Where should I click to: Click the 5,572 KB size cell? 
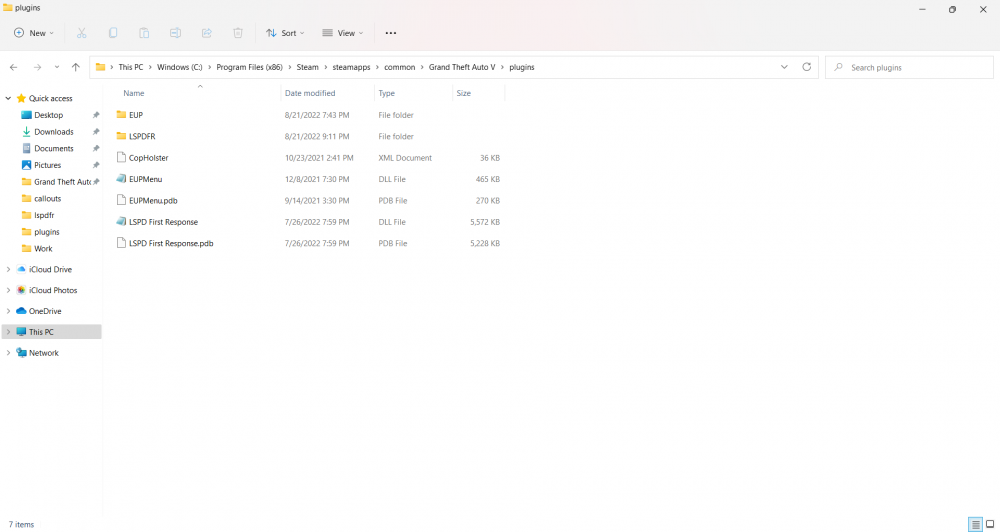point(485,222)
